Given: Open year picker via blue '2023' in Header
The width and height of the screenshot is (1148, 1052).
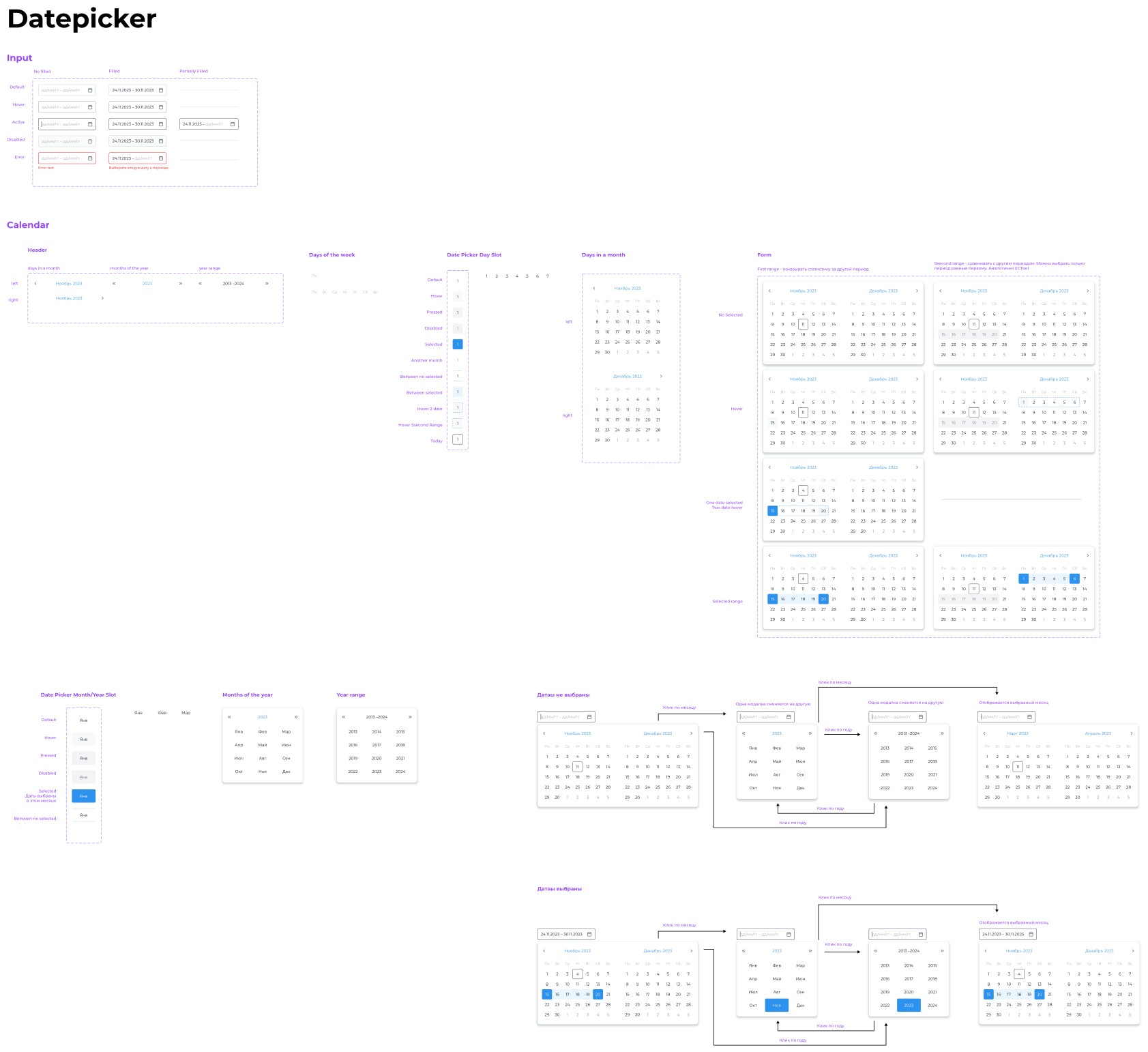Looking at the screenshot, I should pyautogui.click(x=147, y=284).
